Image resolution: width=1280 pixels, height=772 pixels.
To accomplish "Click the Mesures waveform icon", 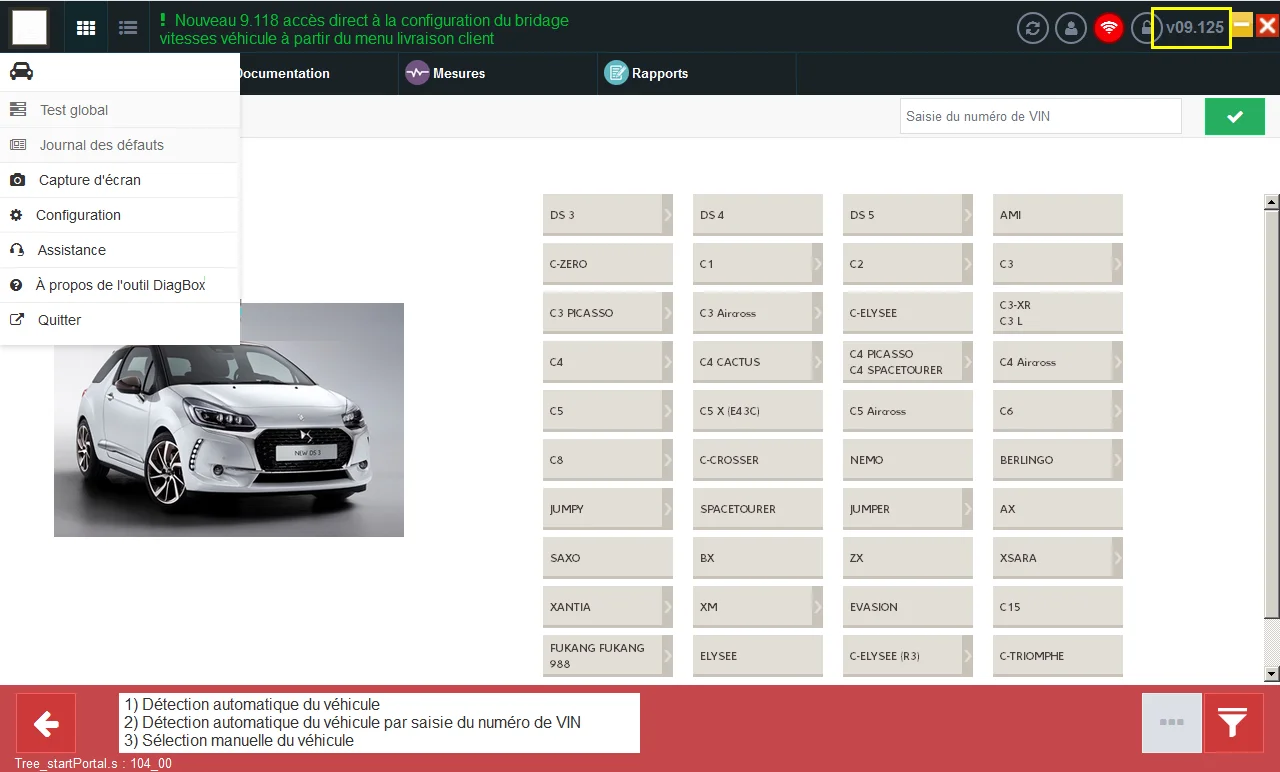I will tap(417, 73).
